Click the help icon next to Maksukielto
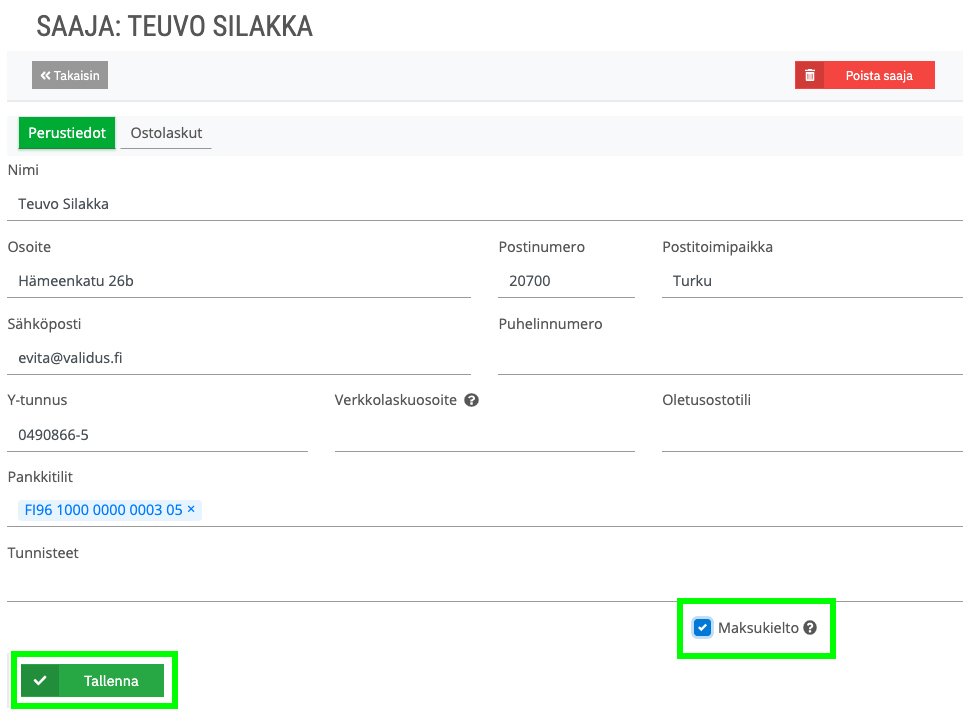 tap(810, 628)
